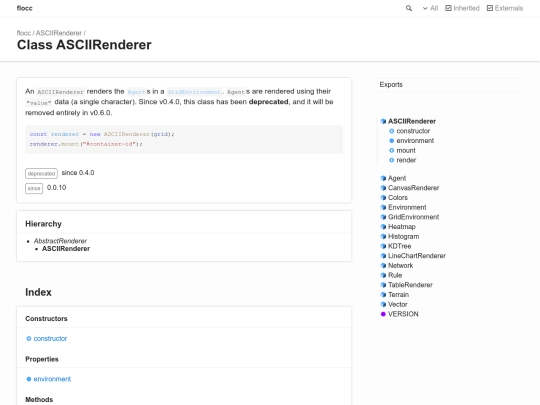This screenshot has width=540, height=405.
Task: Open the Heatmap class page
Action: coord(402,227)
